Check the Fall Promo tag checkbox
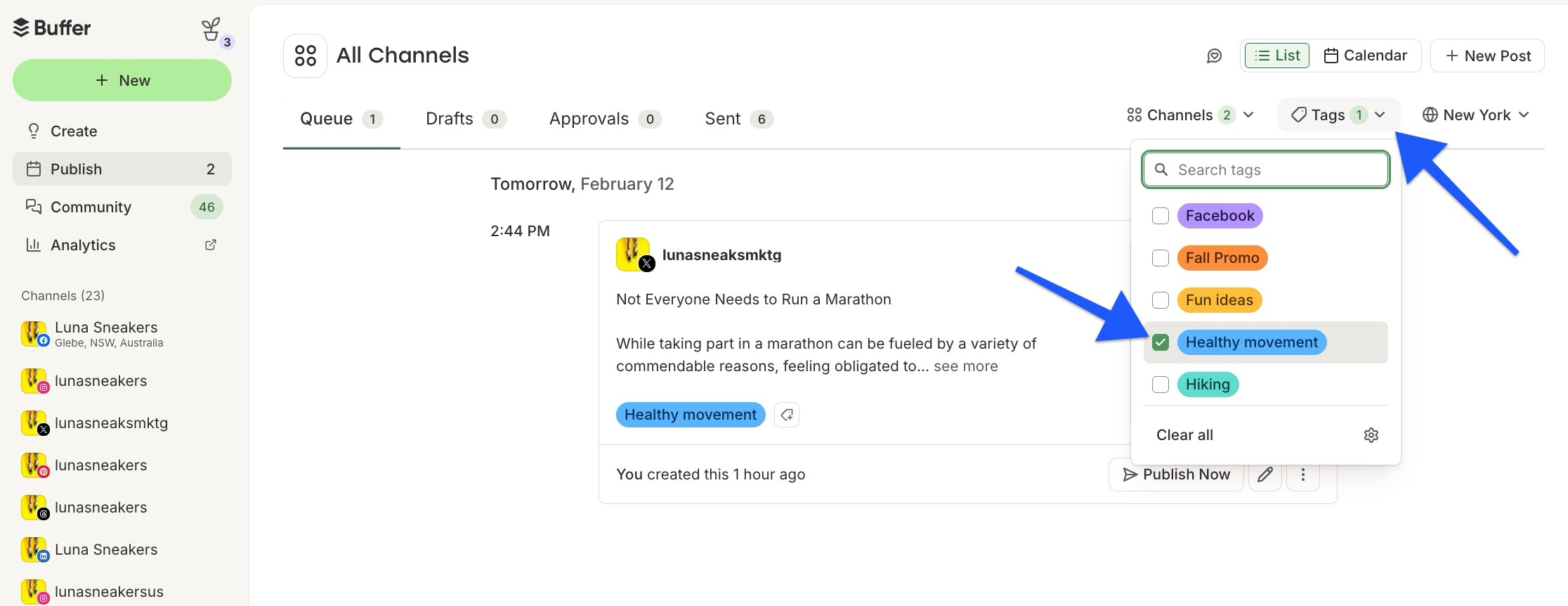This screenshot has height=606, width=1568. point(1161,258)
